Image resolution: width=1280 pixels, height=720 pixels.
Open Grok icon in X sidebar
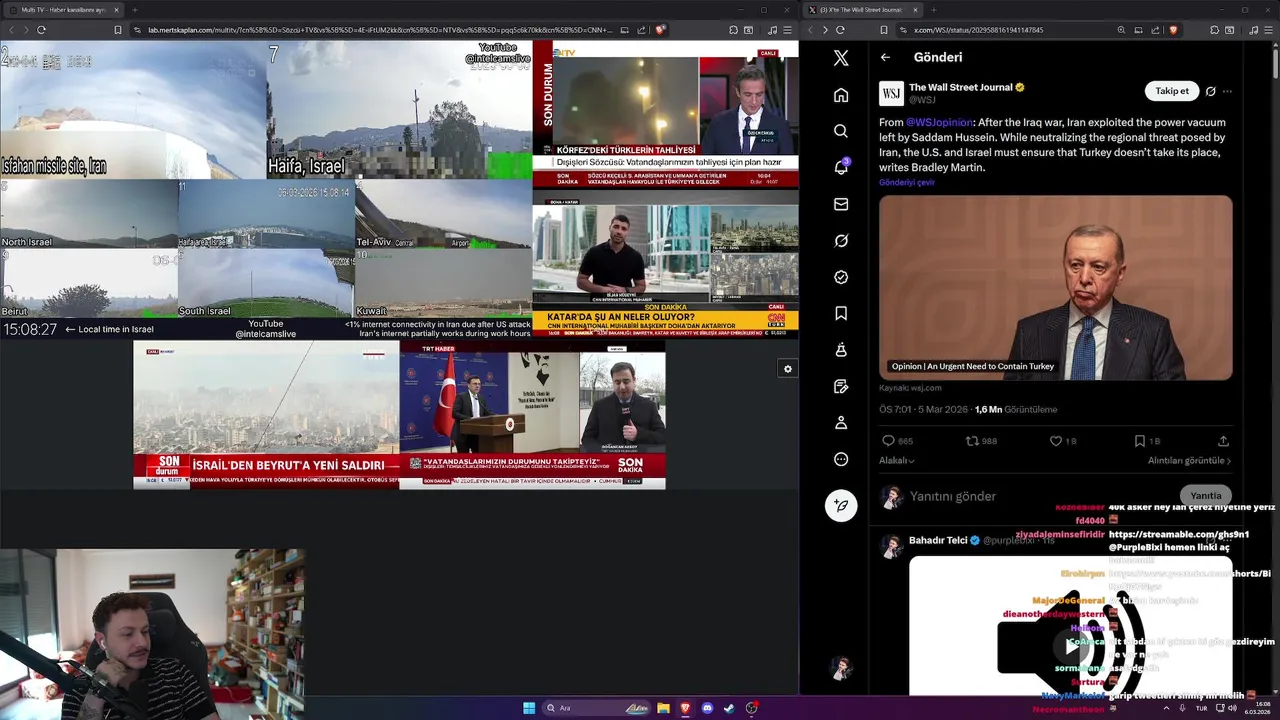[841, 241]
